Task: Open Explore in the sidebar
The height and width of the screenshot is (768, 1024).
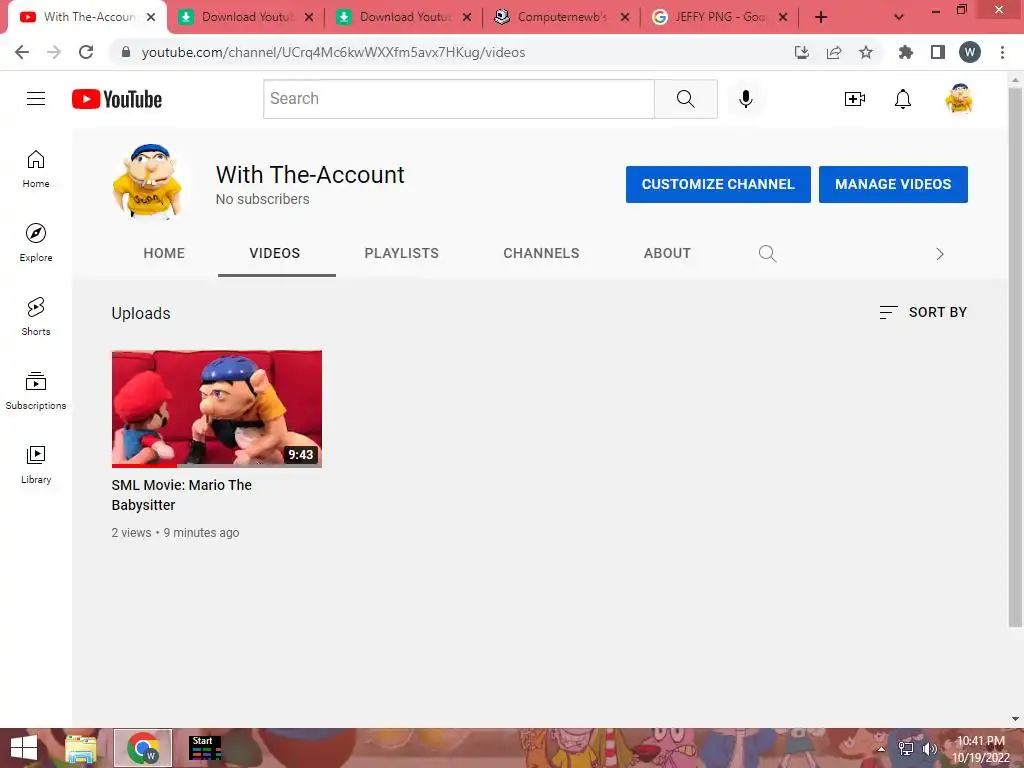Action: point(36,242)
